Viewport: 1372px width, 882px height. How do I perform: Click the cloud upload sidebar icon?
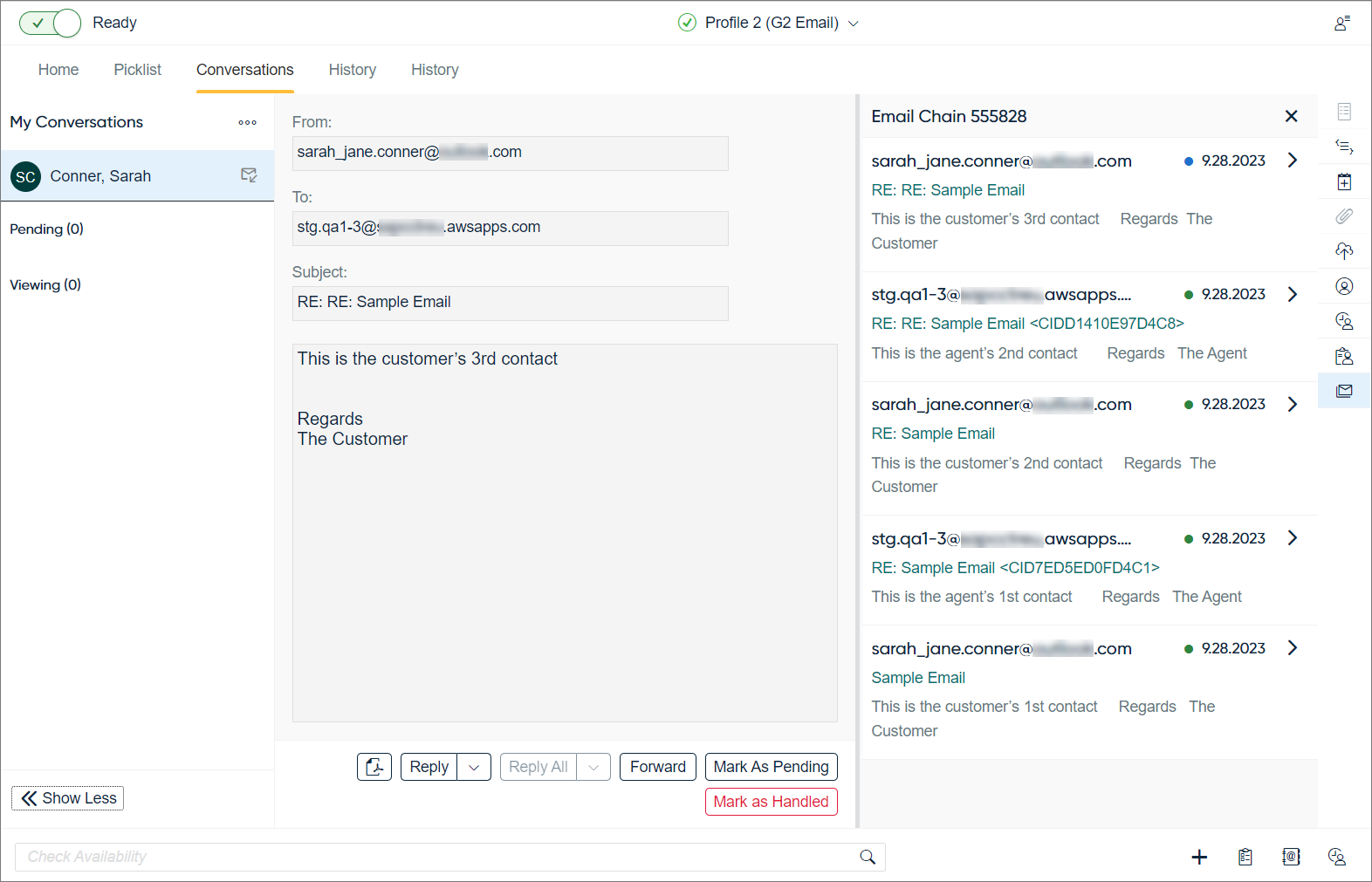pos(1344,251)
